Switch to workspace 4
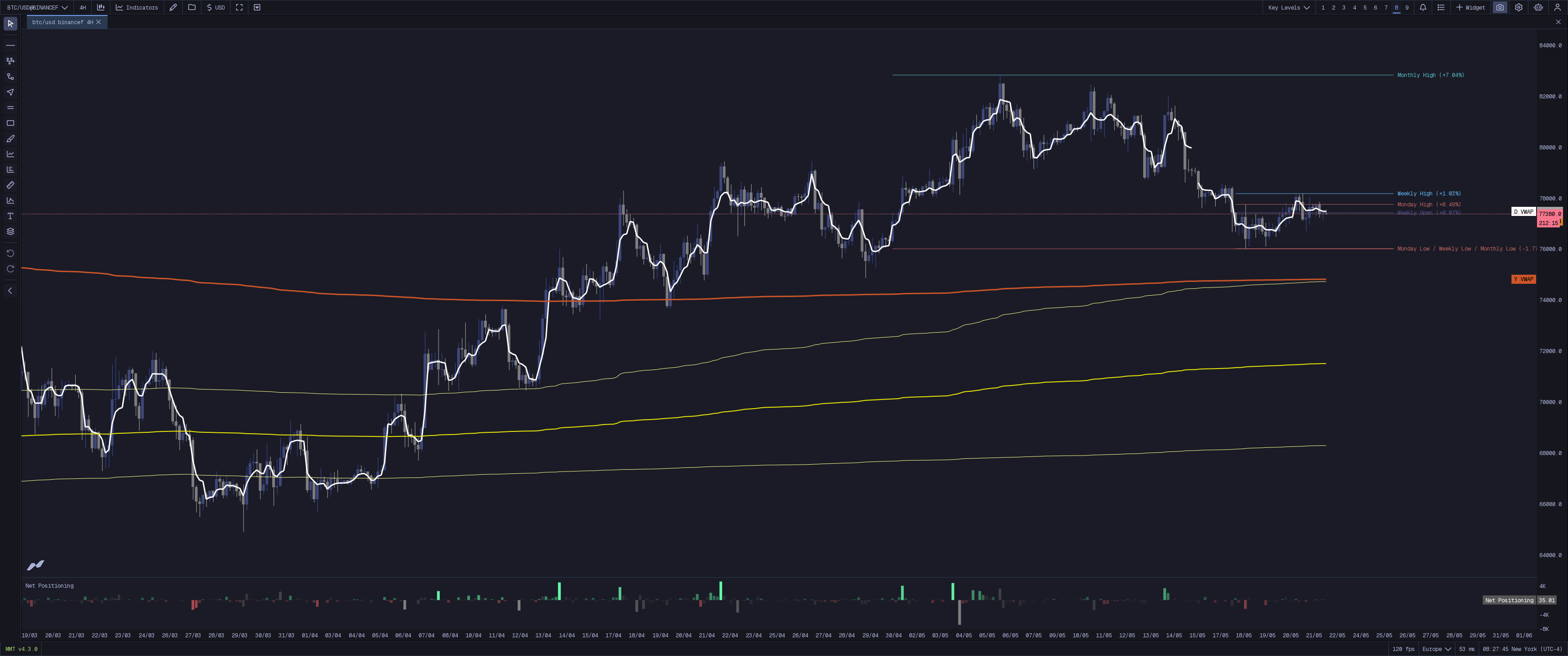 click(1354, 7)
